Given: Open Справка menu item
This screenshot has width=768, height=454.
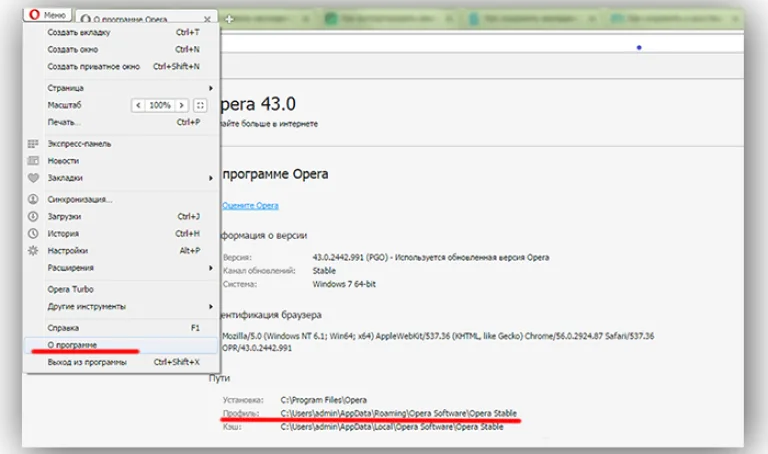Looking at the screenshot, I should (122, 328).
